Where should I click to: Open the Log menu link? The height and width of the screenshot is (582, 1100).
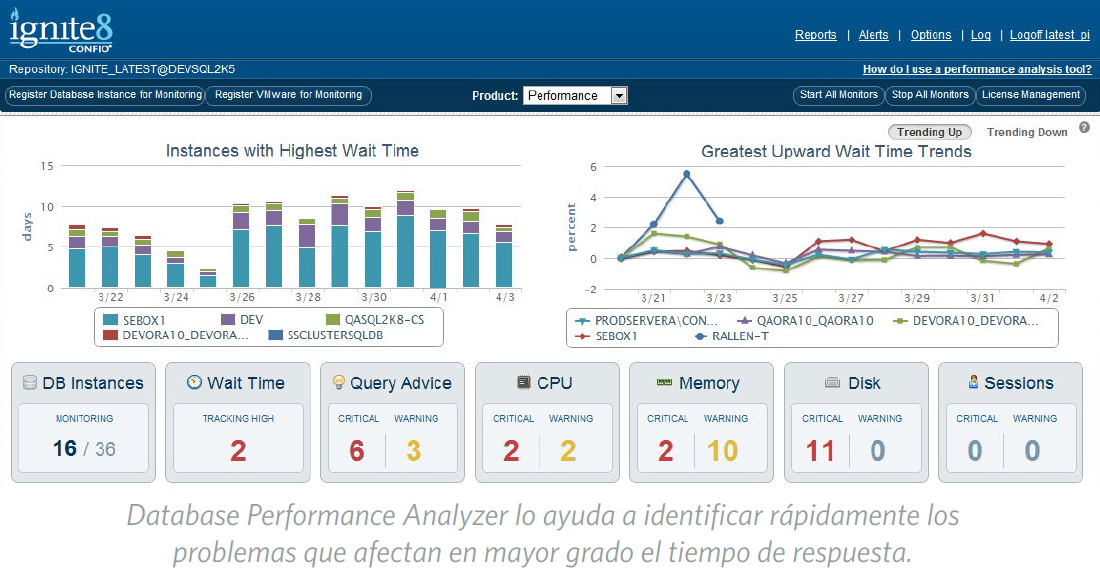pyautogui.click(x=981, y=35)
